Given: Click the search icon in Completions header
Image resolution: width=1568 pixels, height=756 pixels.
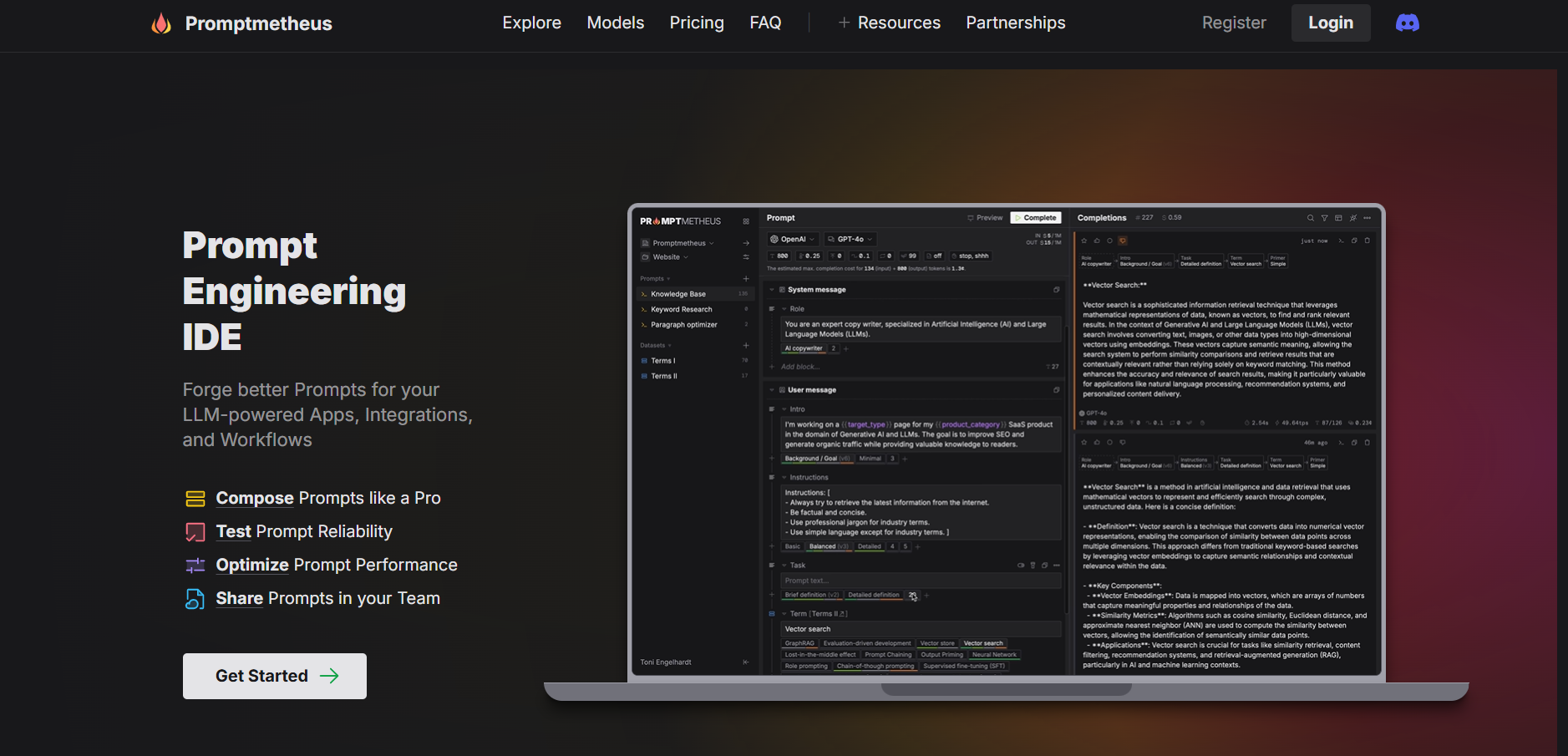Looking at the screenshot, I should [x=1311, y=218].
